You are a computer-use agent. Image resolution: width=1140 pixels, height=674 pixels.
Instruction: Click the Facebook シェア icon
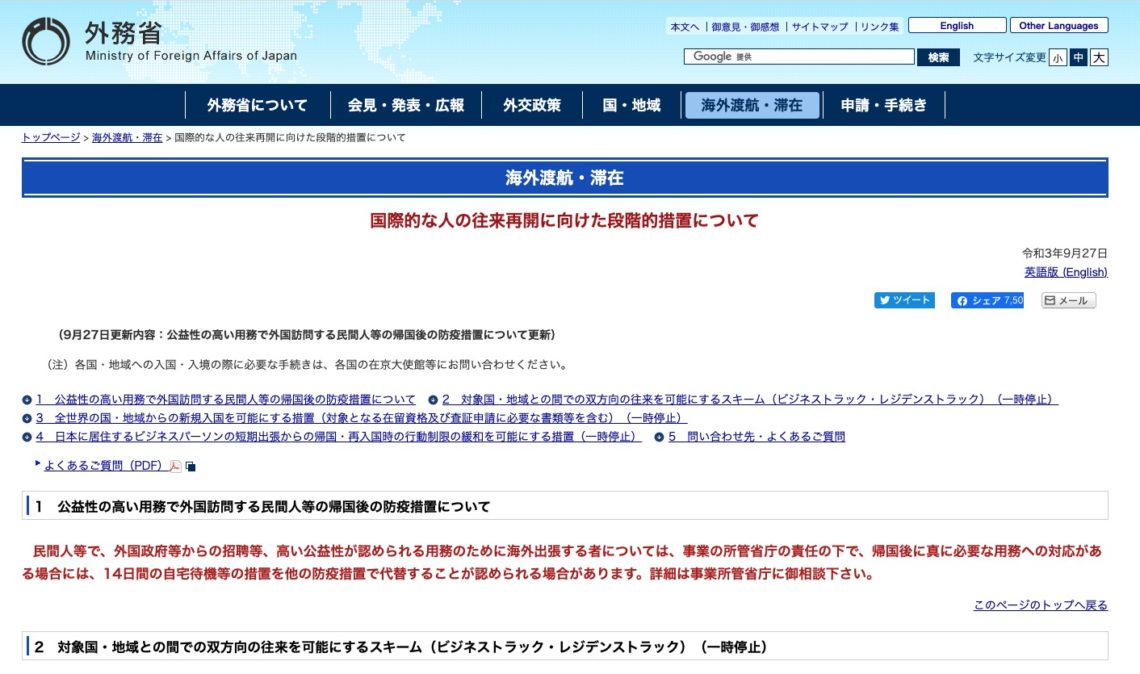click(963, 299)
